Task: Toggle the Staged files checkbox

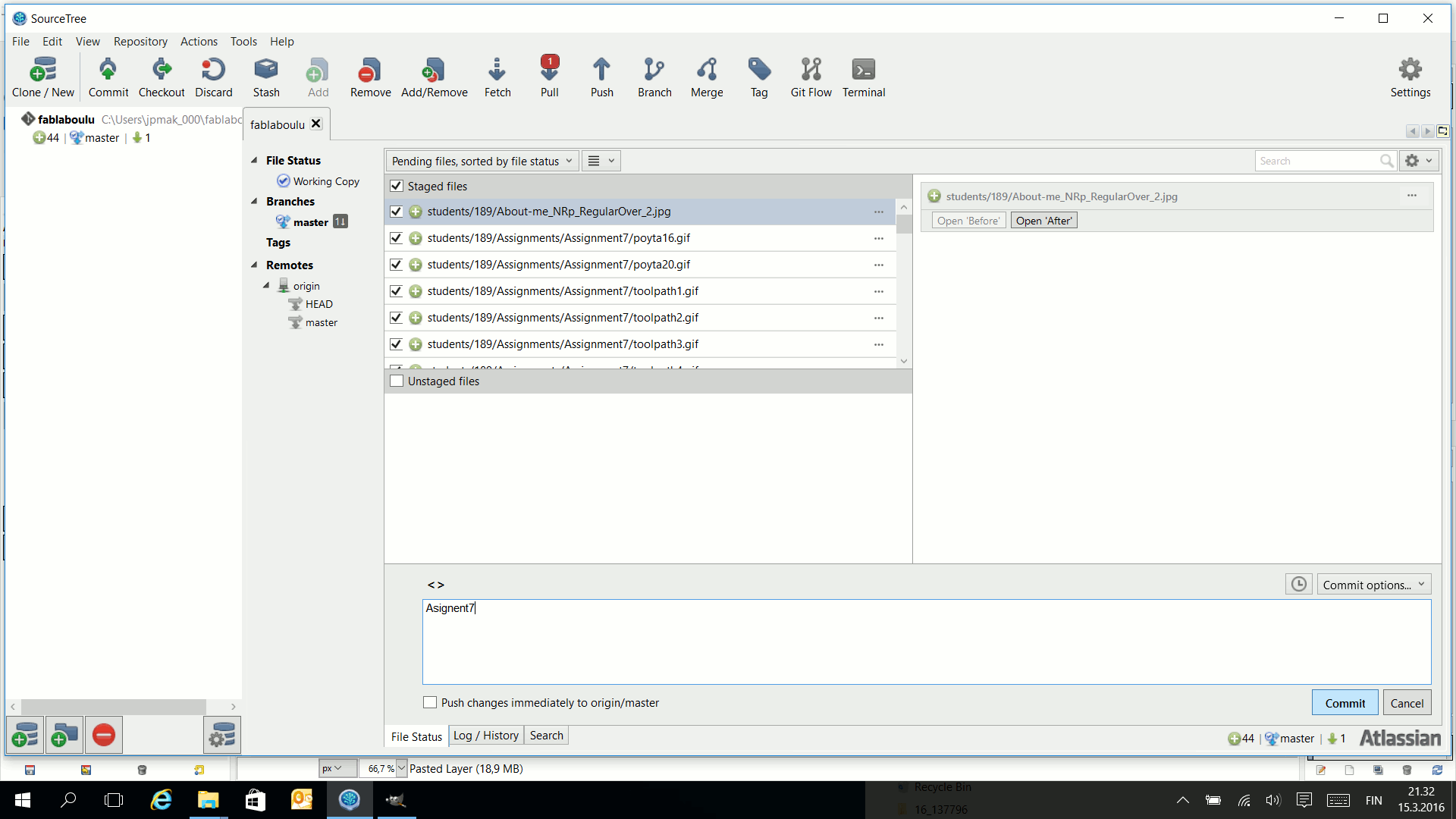Action: point(397,186)
